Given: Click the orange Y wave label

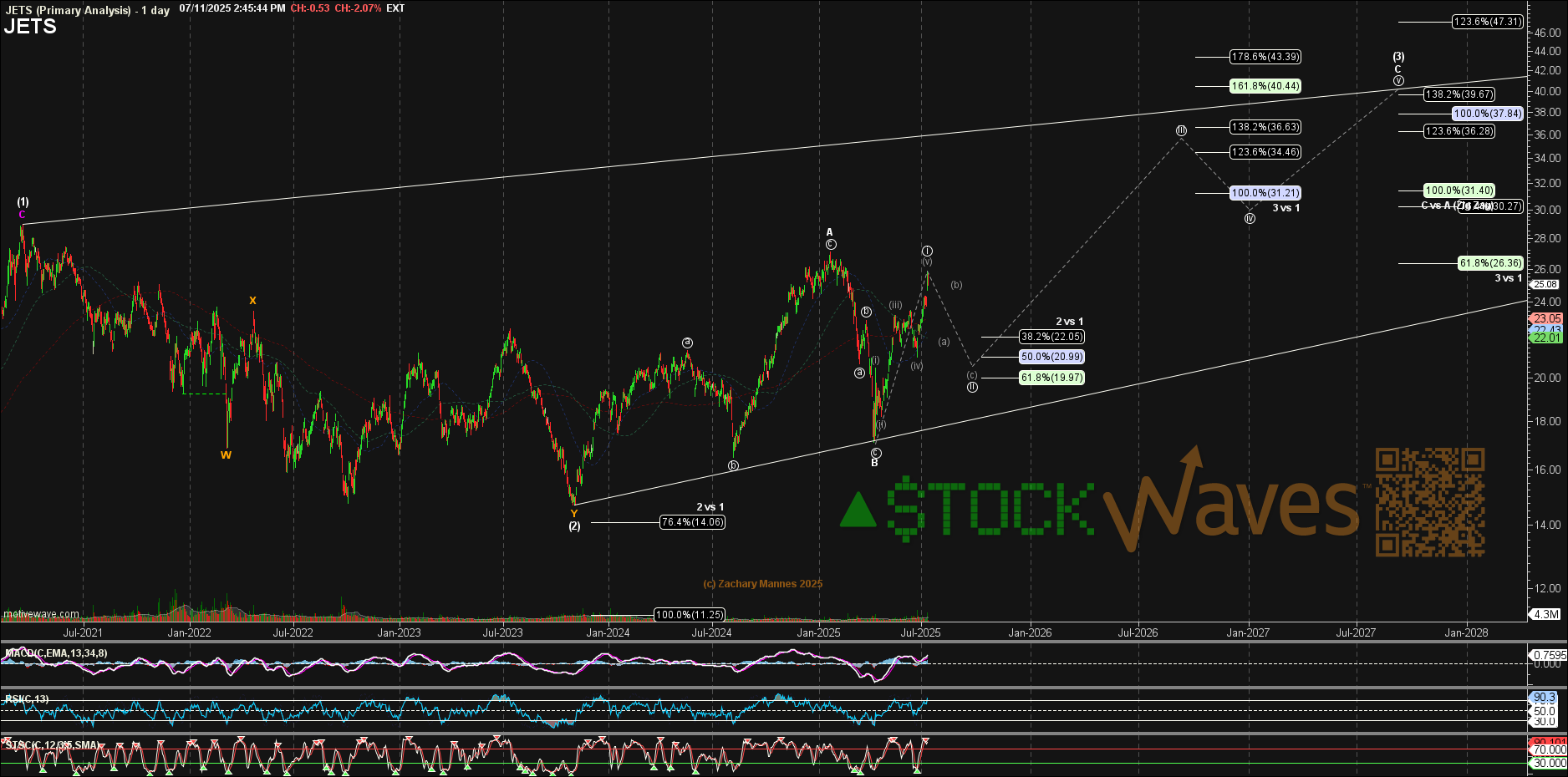Looking at the screenshot, I should [x=573, y=514].
